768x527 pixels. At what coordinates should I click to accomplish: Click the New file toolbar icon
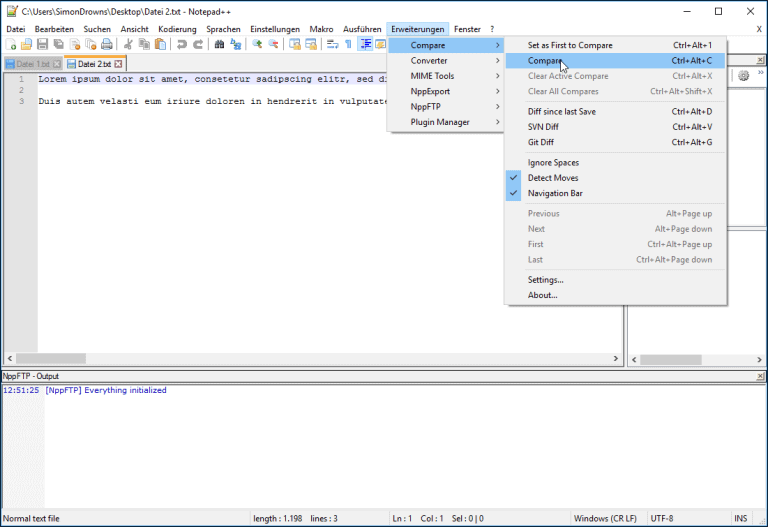[x=12, y=45]
